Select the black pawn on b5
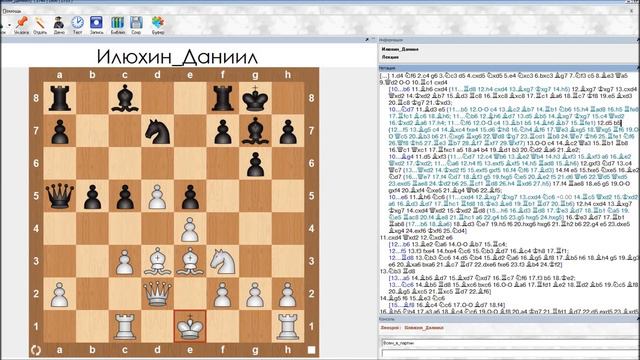Image resolution: width=640 pixels, height=360 pixels. pyautogui.click(x=92, y=196)
